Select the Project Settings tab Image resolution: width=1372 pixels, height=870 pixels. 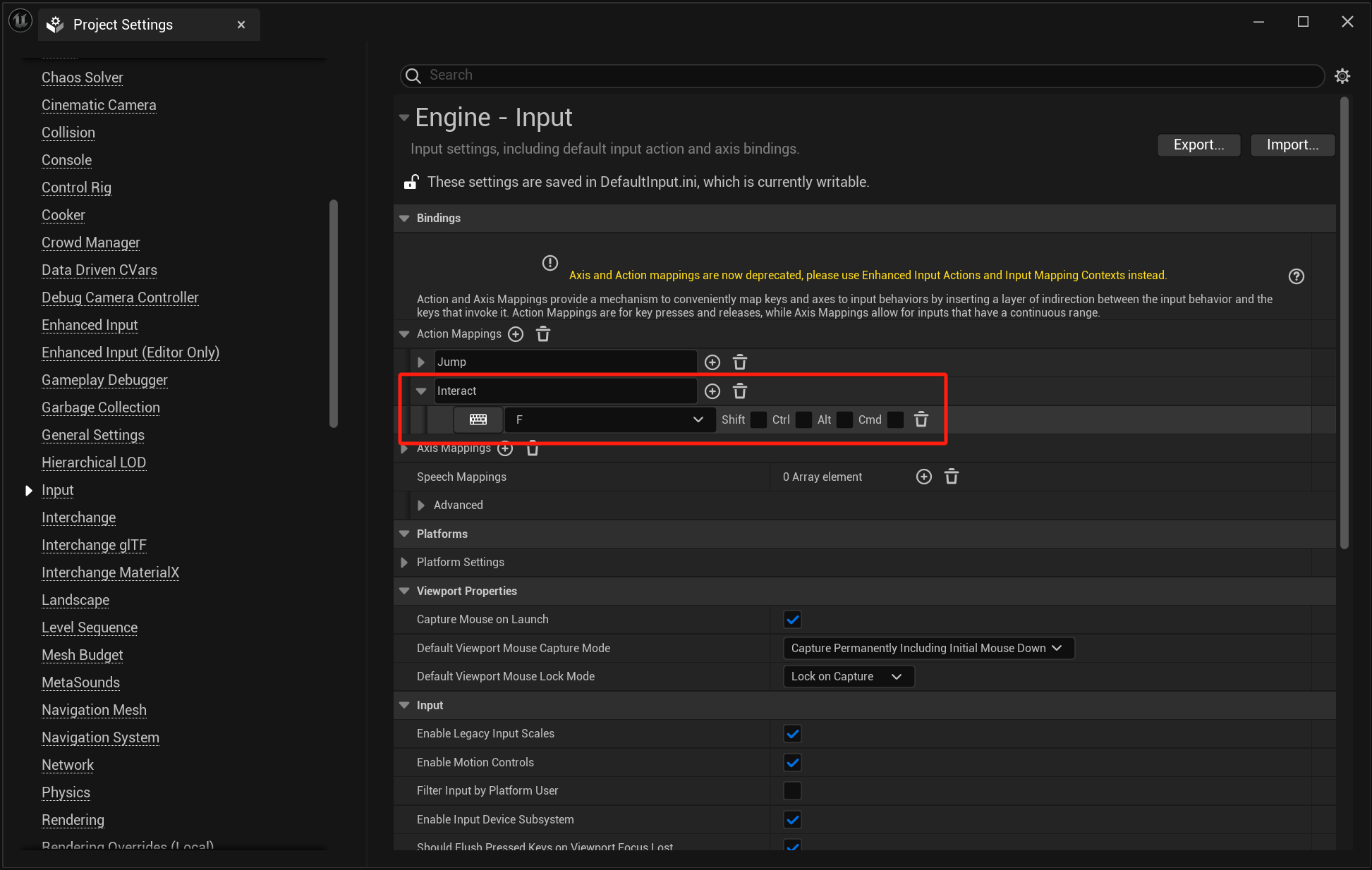(149, 25)
